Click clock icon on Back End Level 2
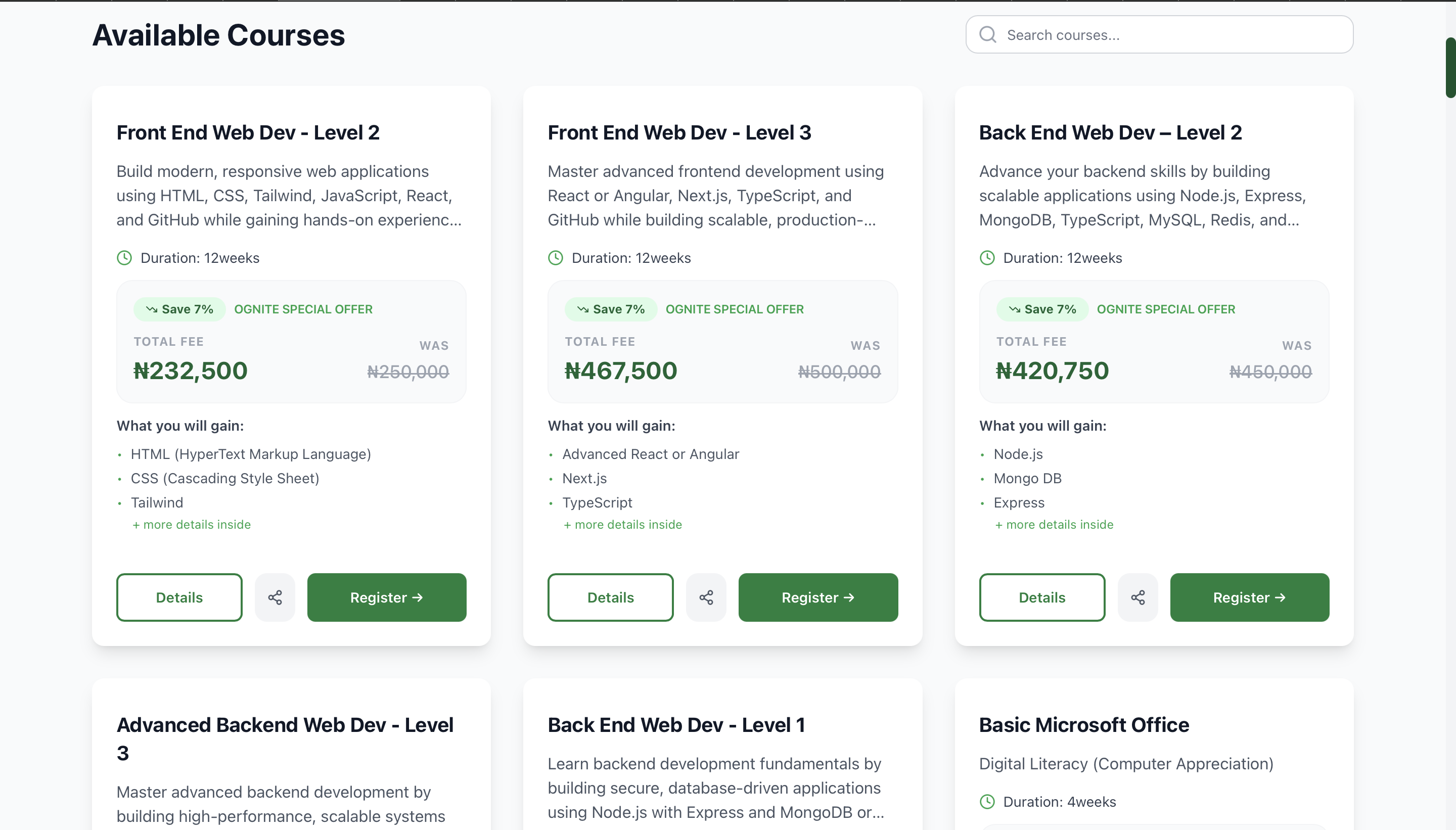This screenshot has height=830, width=1456. click(987, 258)
